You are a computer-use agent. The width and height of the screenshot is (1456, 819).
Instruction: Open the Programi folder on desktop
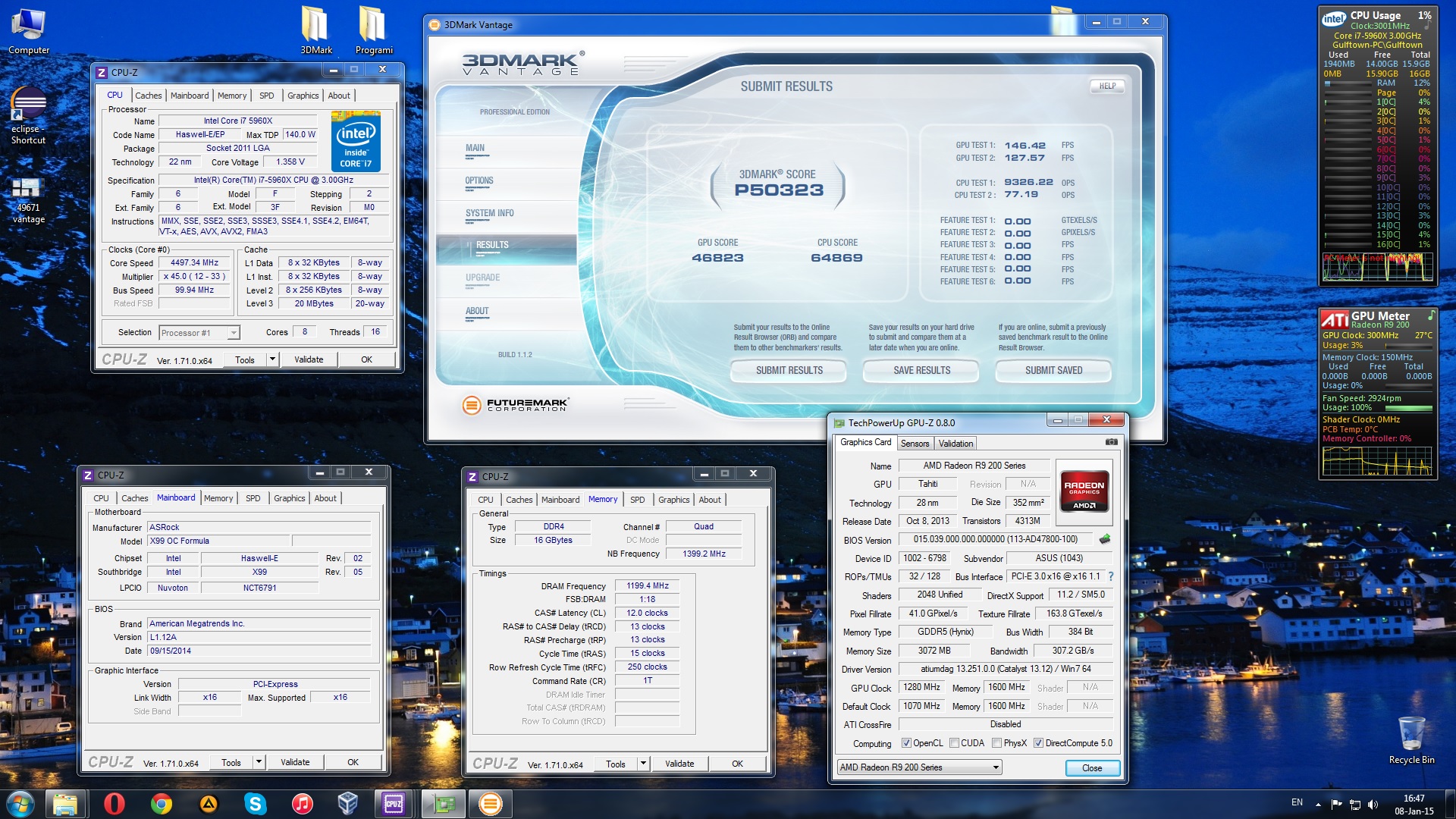tap(373, 30)
